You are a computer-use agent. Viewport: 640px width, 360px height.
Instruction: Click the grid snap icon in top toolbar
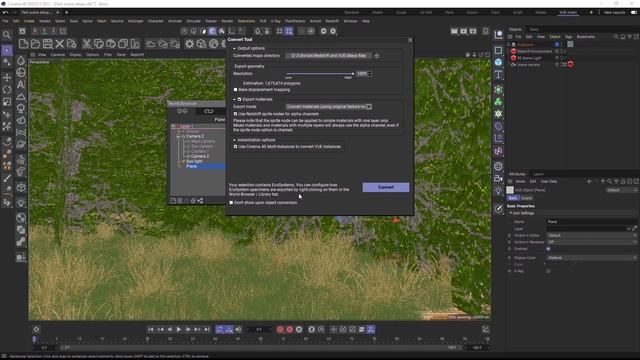289,31
